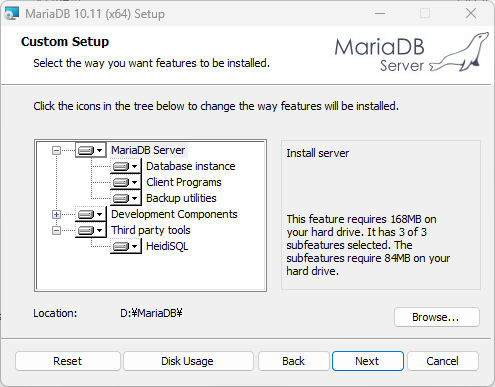Image resolution: width=495 pixels, height=387 pixels.
Task: Go Back to previous setup step
Action: pyautogui.click(x=293, y=361)
